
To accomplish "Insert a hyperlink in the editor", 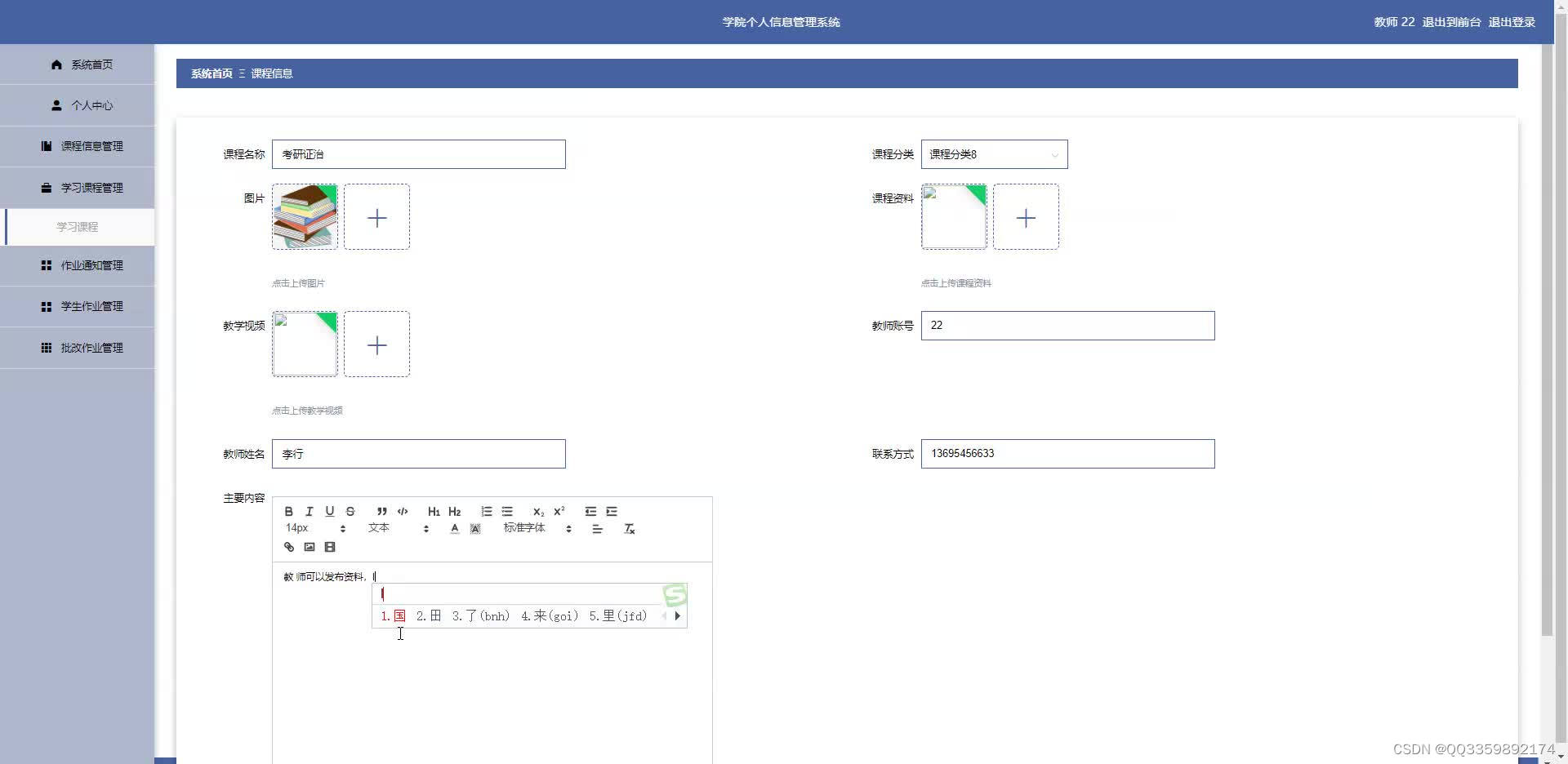I will pyautogui.click(x=289, y=547).
